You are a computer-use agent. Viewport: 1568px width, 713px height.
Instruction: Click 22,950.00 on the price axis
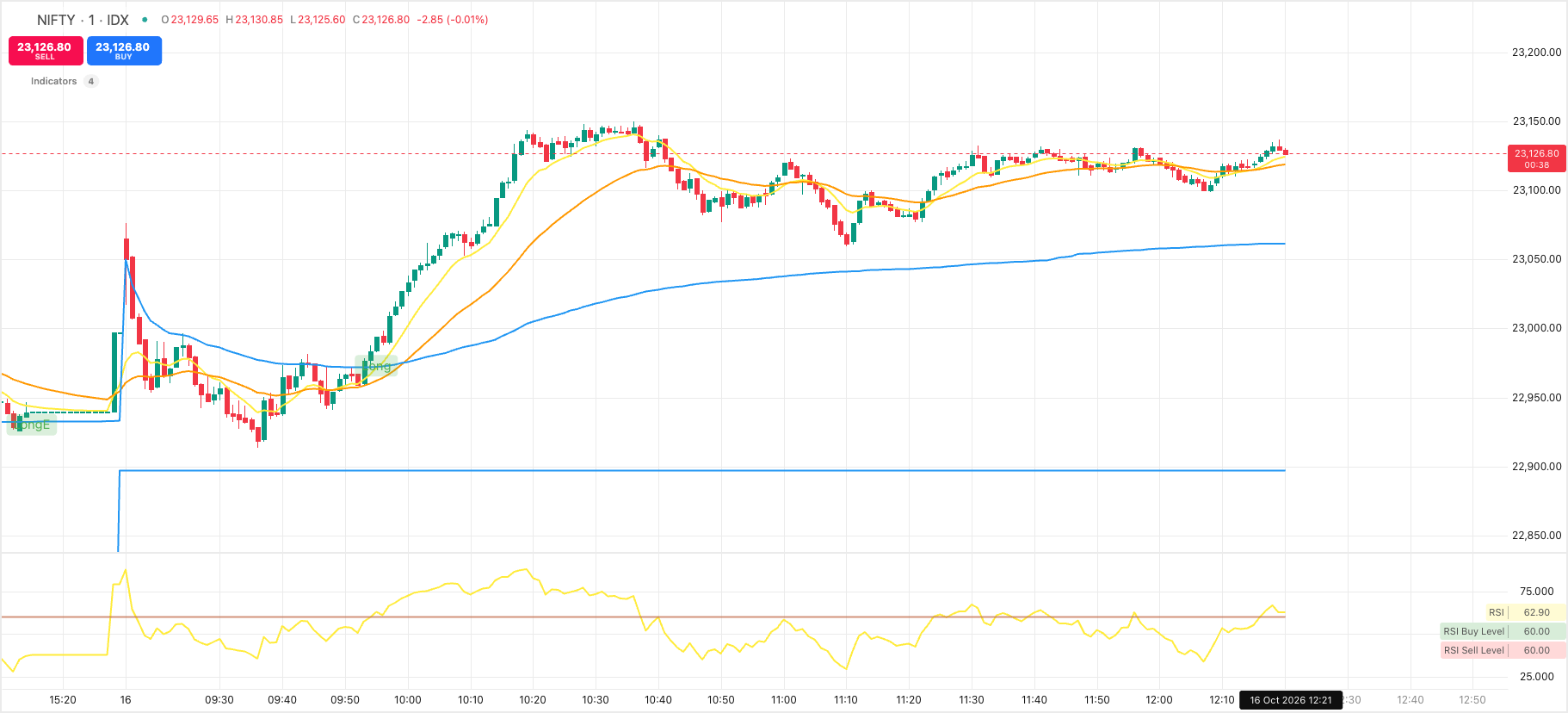[x=1536, y=398]
